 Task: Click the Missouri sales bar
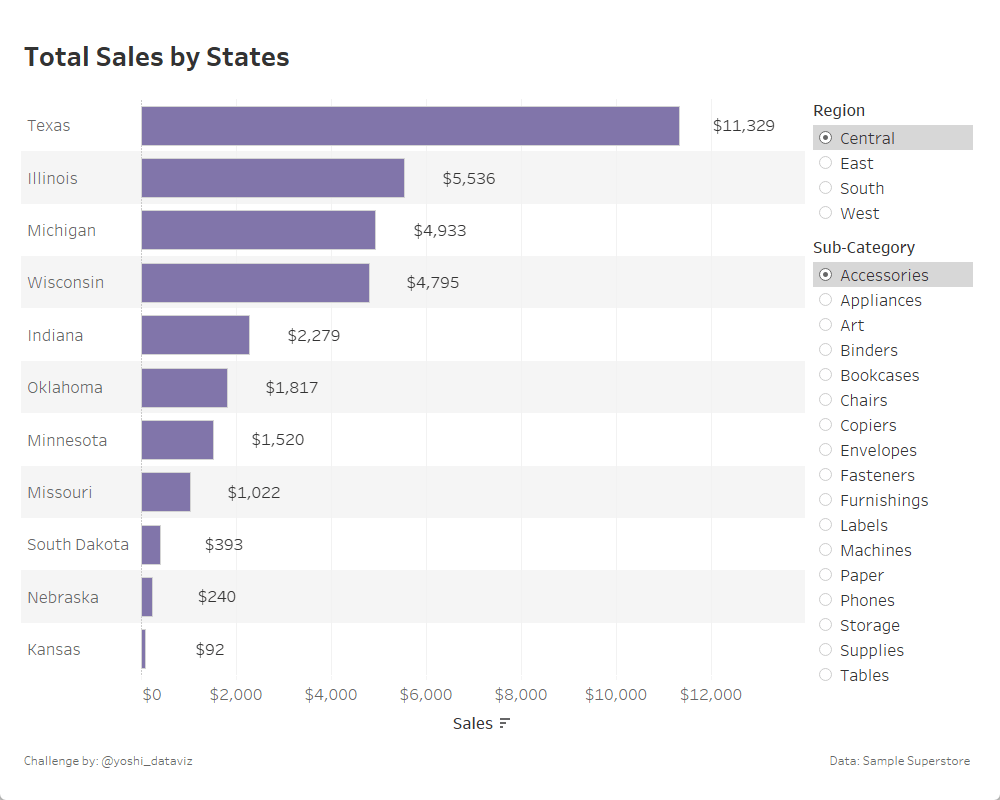[165, 492]
